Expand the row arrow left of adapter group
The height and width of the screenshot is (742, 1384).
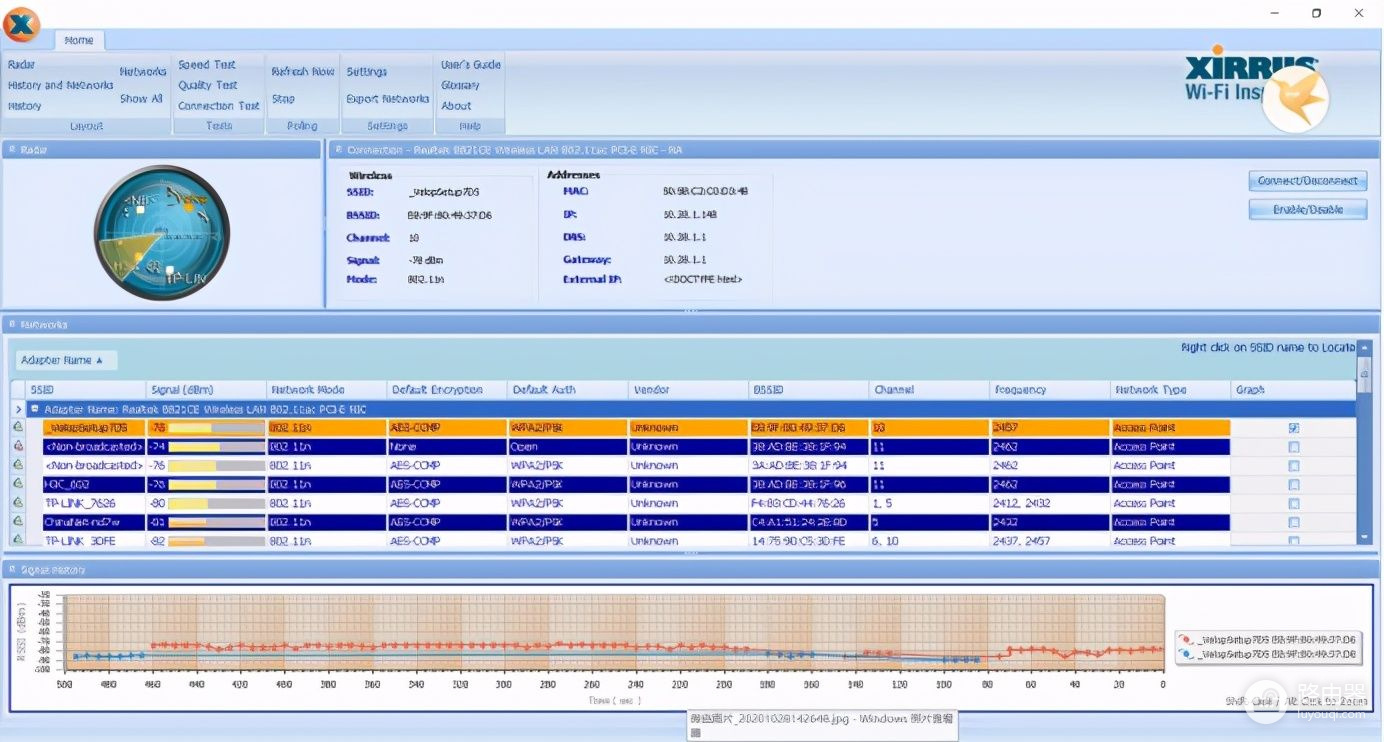[x=18, y=409]
